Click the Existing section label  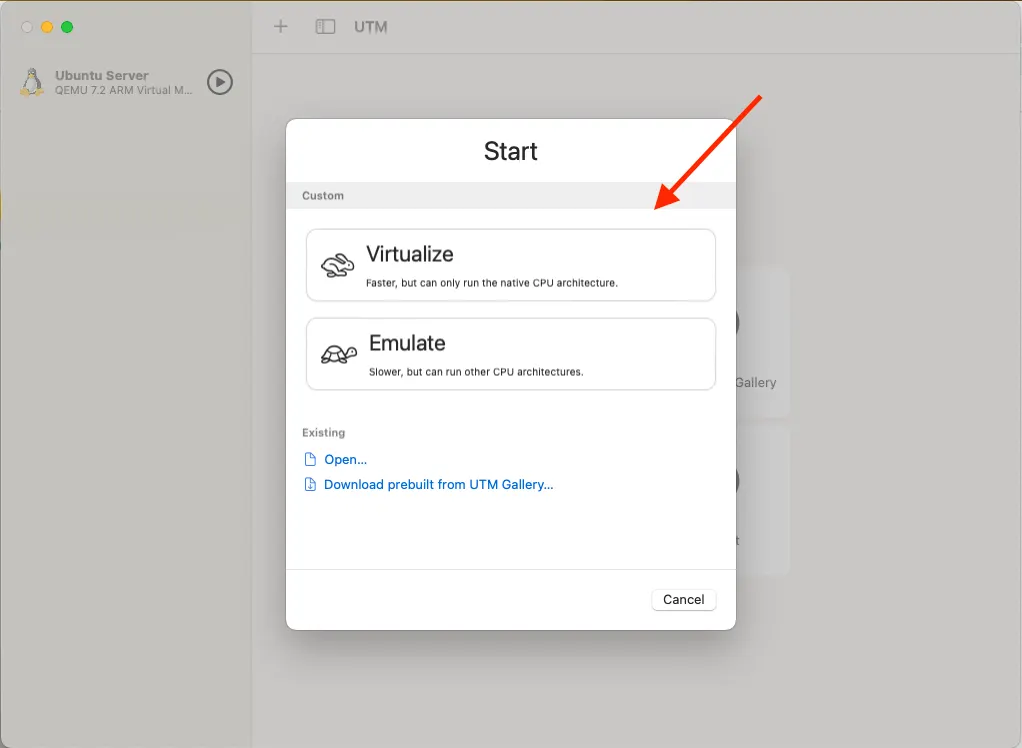click(x=322, y=432)
